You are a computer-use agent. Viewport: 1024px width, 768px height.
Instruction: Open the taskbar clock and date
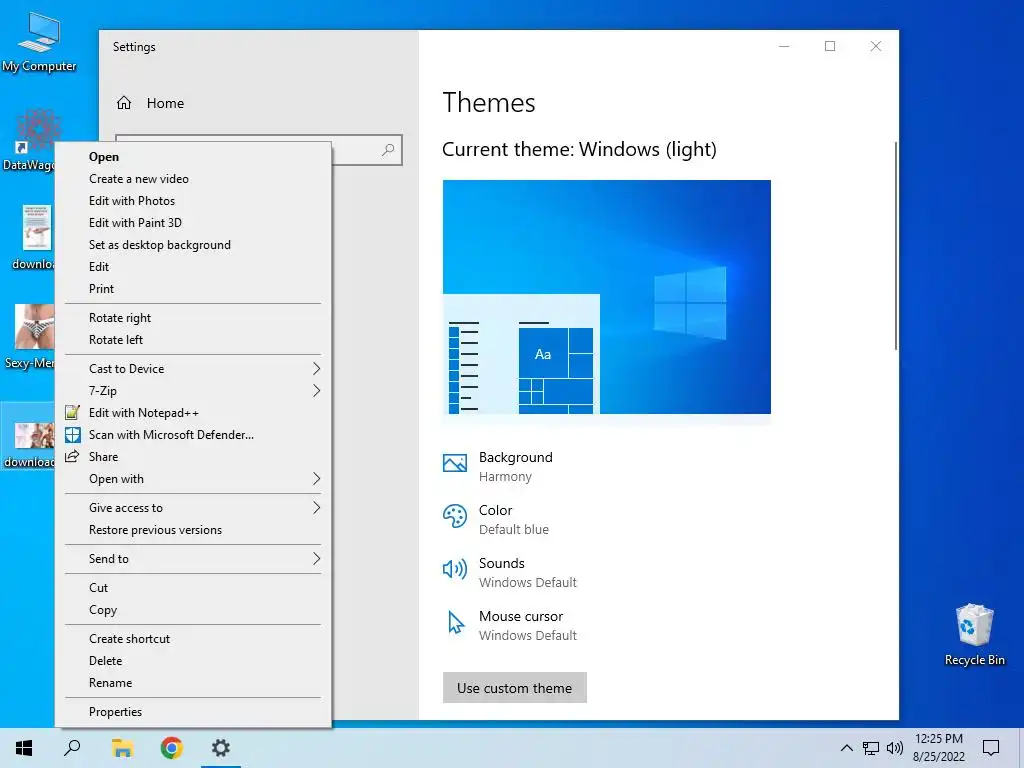click(x=938, y=748)
